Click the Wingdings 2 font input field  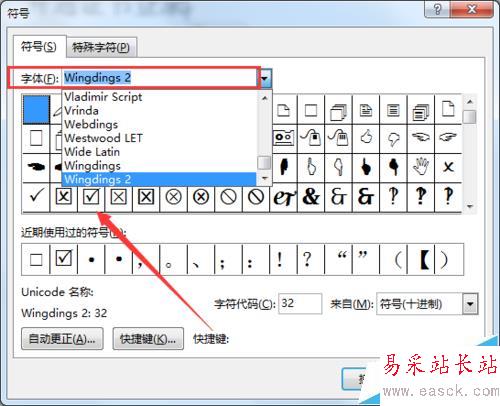[x=160, y=78]
